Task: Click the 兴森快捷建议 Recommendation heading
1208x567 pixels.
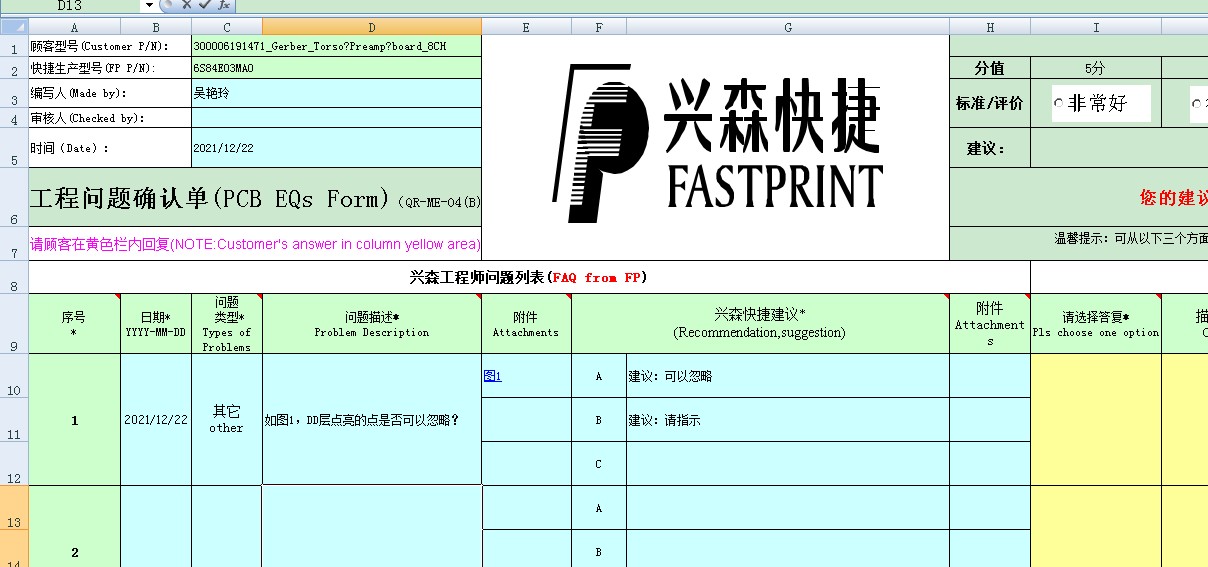Action: tap(760, 324)
